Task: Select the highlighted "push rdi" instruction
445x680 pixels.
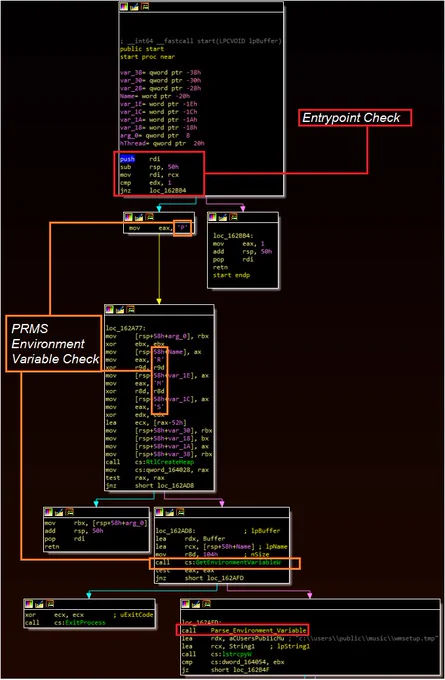Action: [140, 159]
